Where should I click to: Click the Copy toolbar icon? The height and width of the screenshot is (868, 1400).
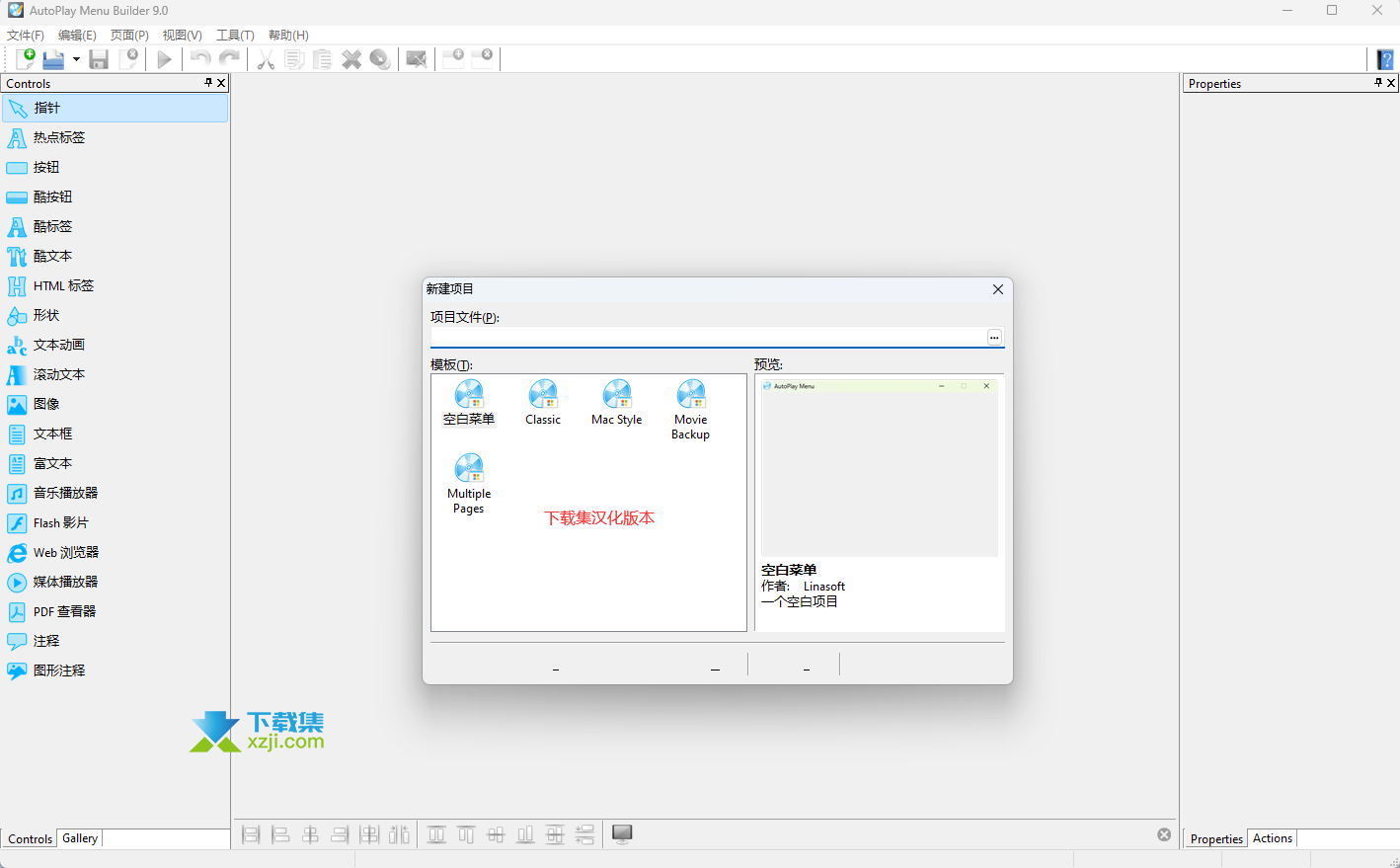click(x=294, y=59)
